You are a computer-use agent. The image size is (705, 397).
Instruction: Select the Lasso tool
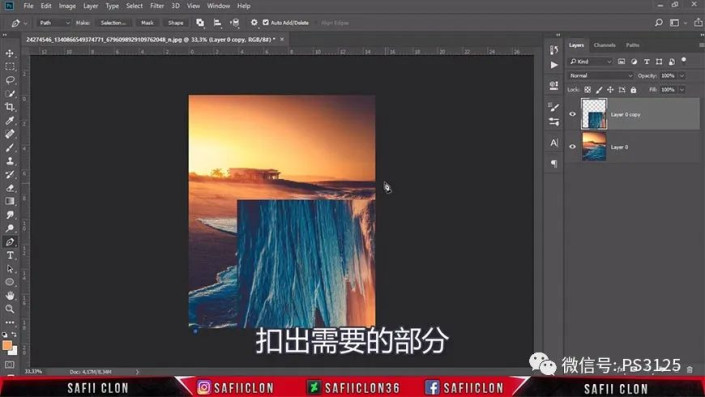tap(9, 80)
